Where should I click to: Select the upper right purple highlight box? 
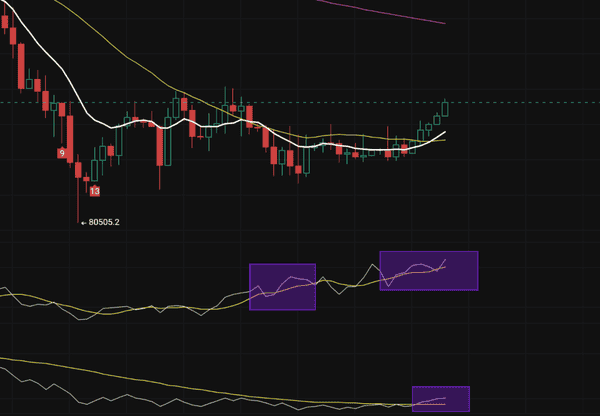428,271
